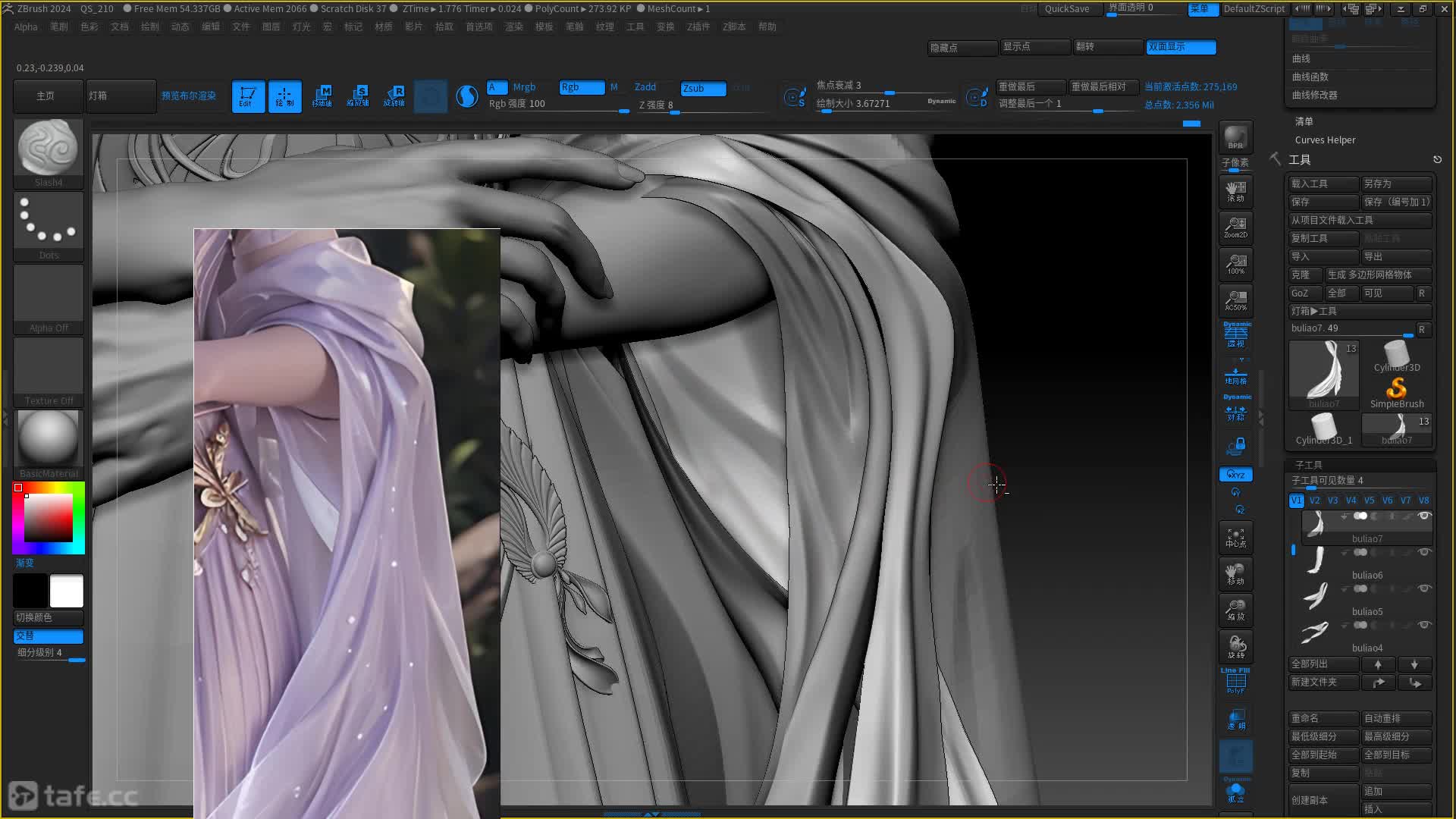
Task: Click the Move (移动) view icon
Action: point(1235,574)
